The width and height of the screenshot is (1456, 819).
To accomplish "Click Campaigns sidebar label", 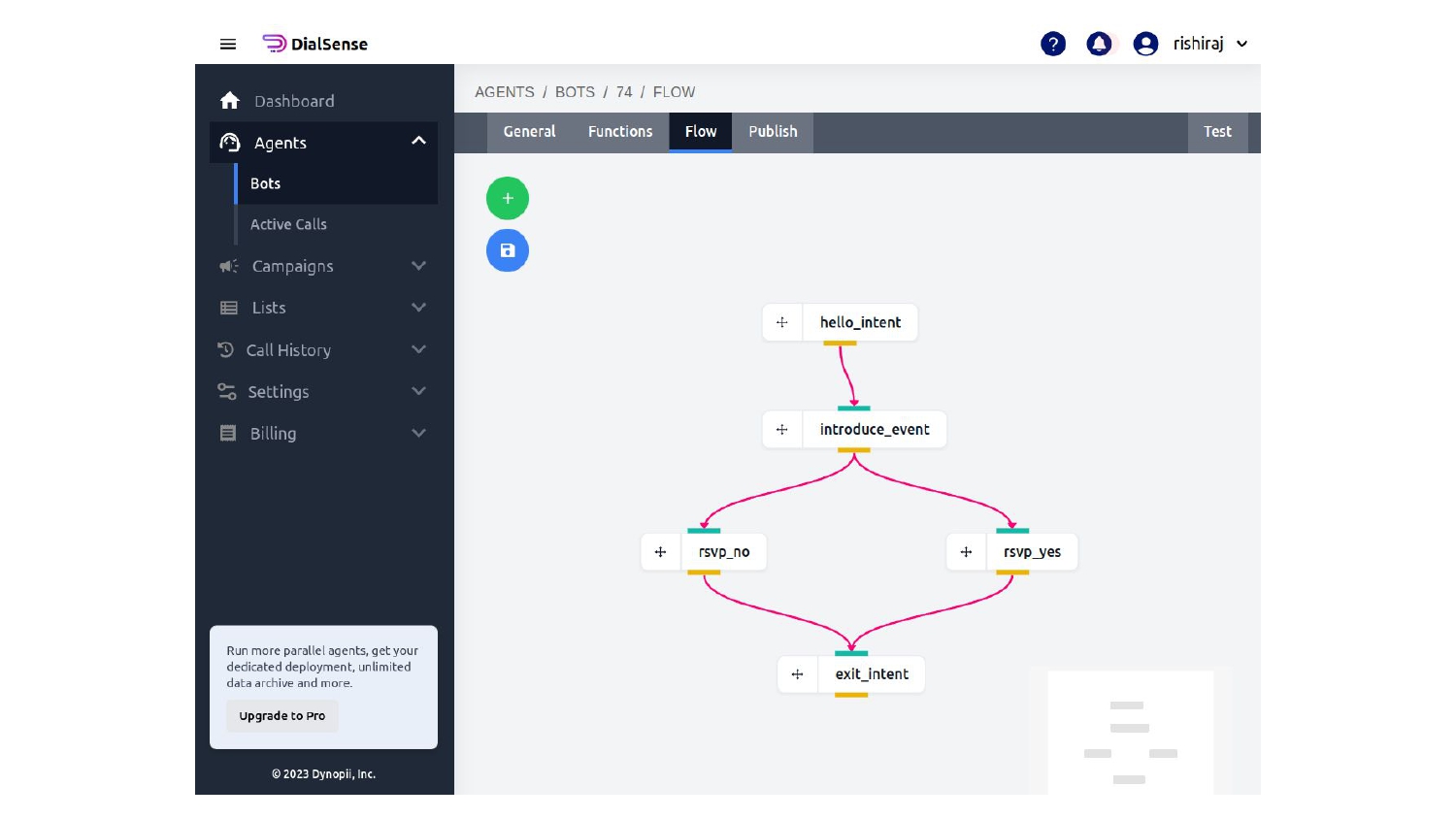I will (x=292, y=266).
